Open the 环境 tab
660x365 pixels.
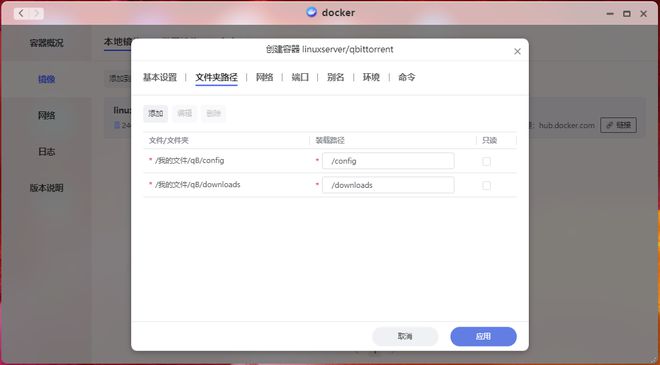pos(371,77)
